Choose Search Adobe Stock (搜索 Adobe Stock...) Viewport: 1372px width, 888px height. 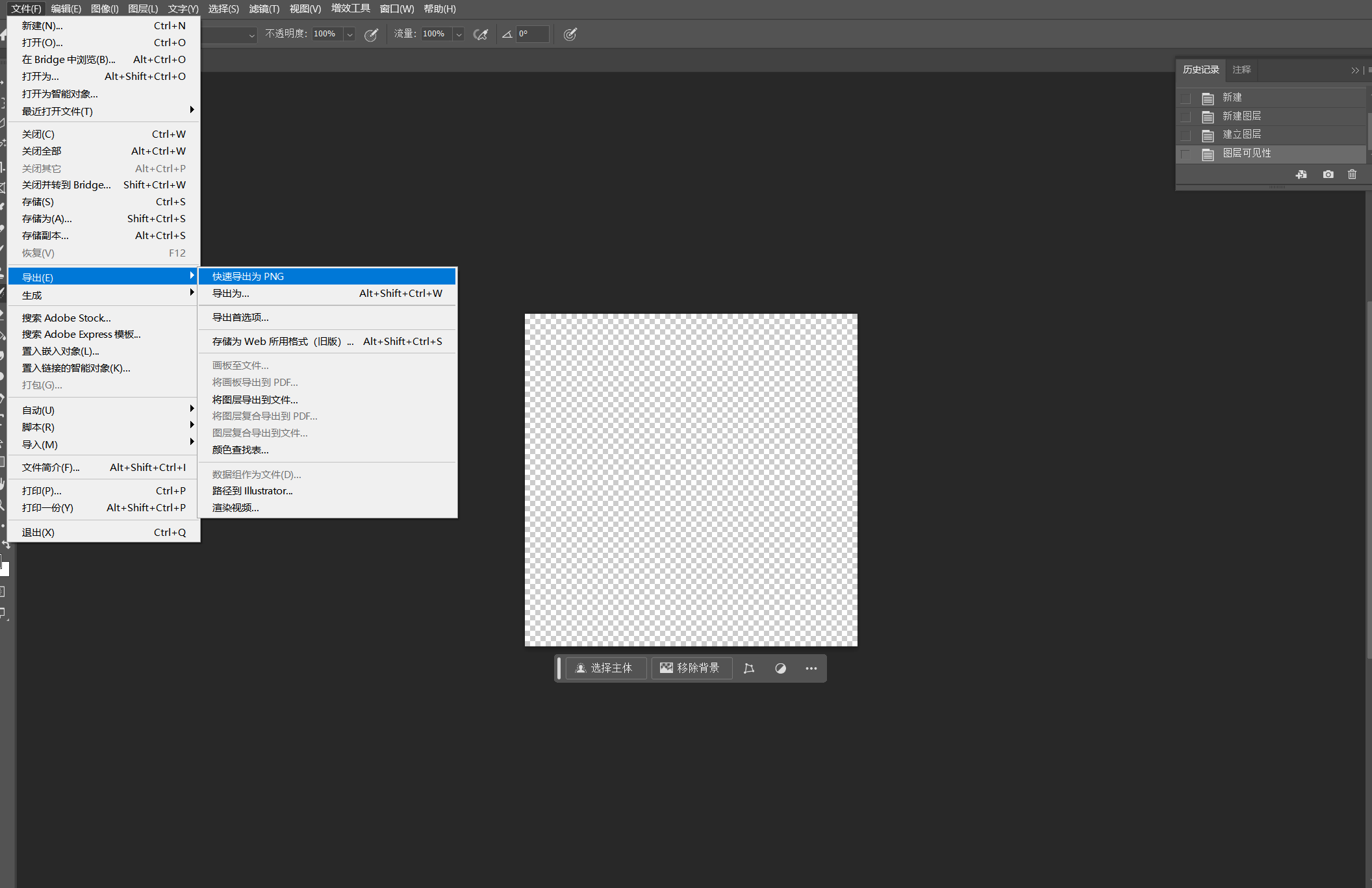[x=103, y=318]
